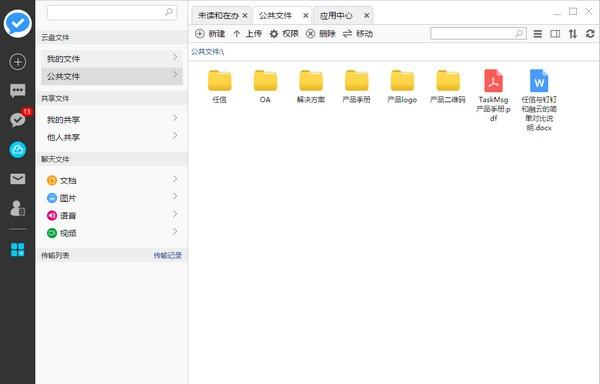Click the 文档 documents icon in chat files
Screen dimensions: 600x384
coord(52,180)
